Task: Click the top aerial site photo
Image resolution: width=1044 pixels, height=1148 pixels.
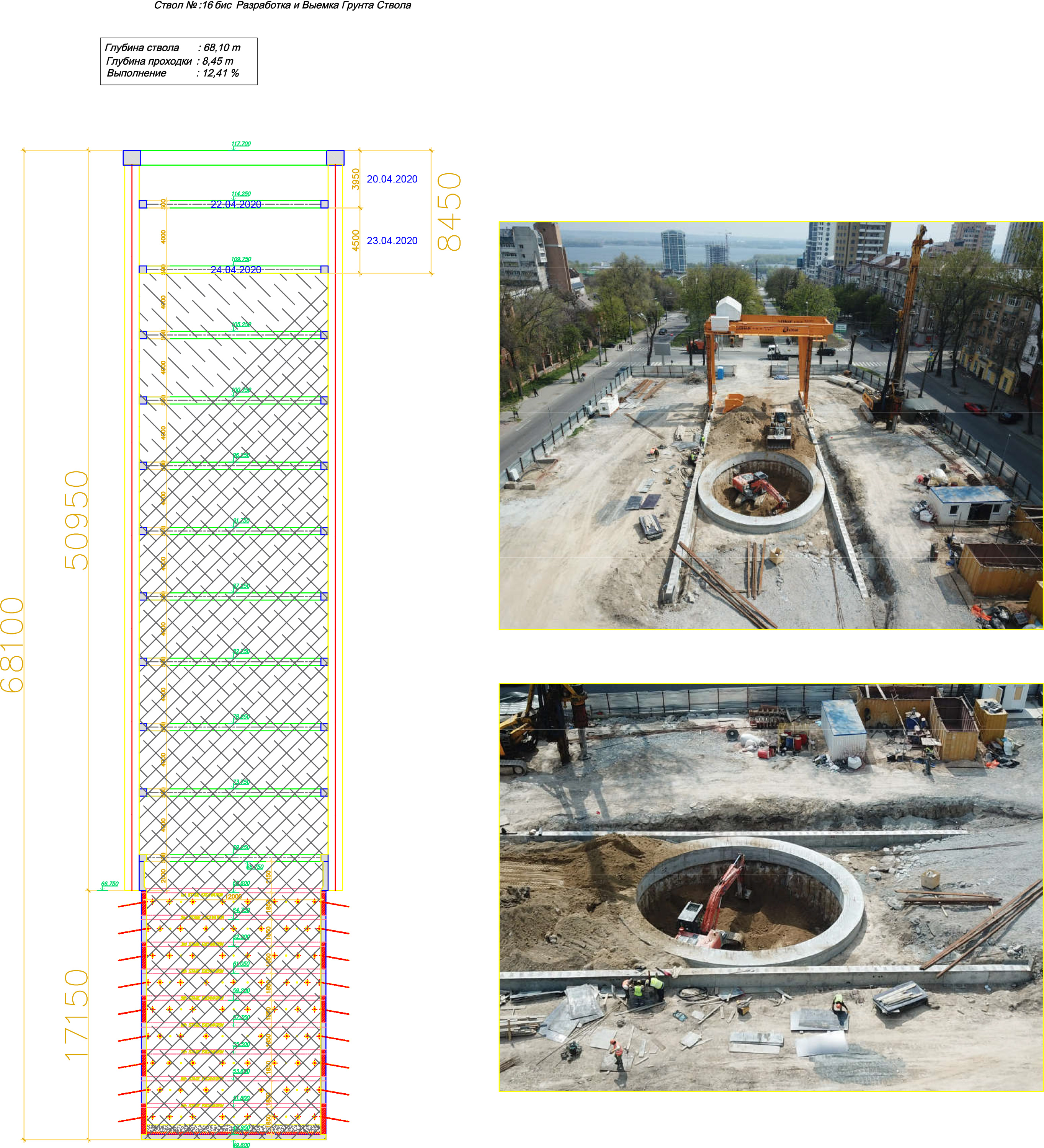Action: coord(771,426)
